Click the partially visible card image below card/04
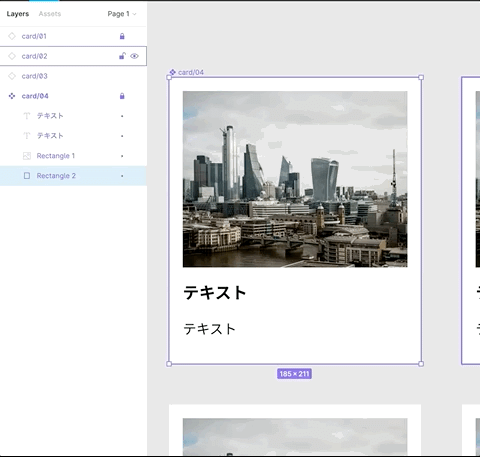This screenshot has width=480, height=457. click(x=295, y=437)
